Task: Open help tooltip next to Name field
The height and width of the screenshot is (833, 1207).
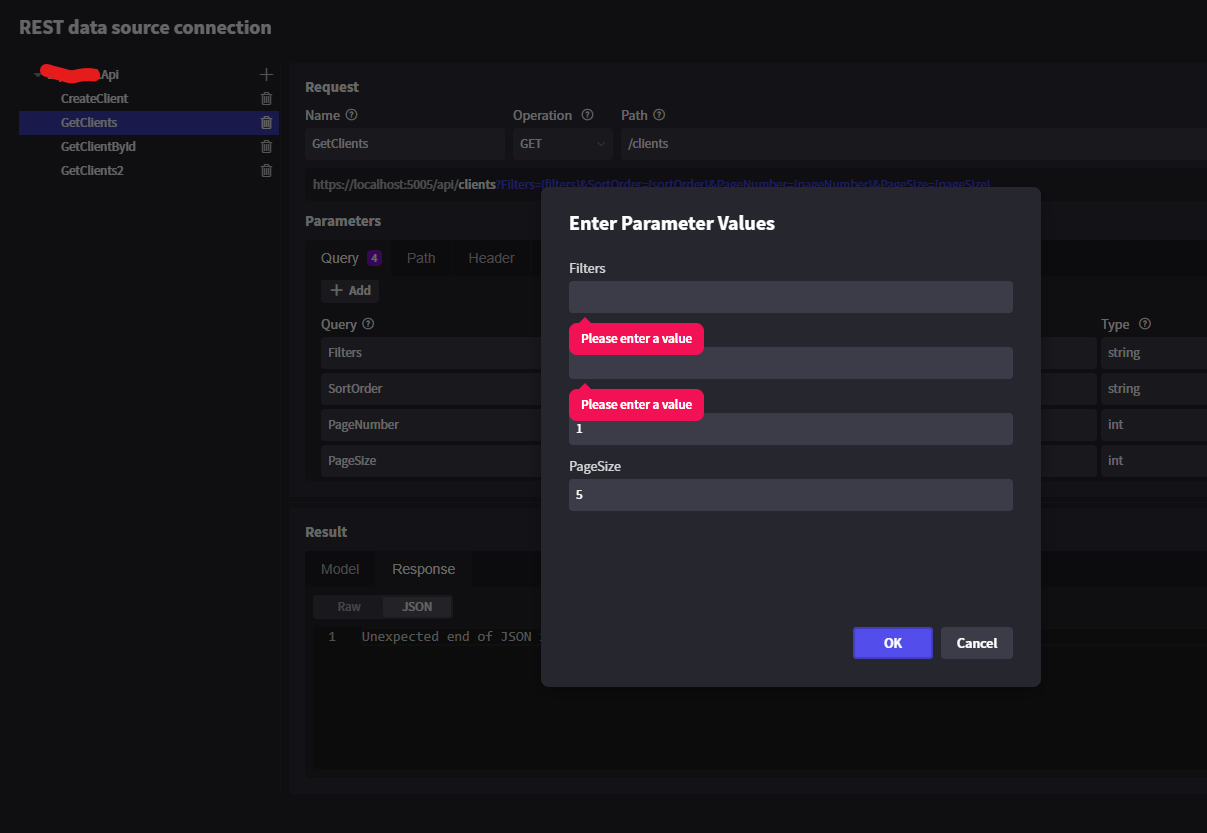Action: coord(352,115)
